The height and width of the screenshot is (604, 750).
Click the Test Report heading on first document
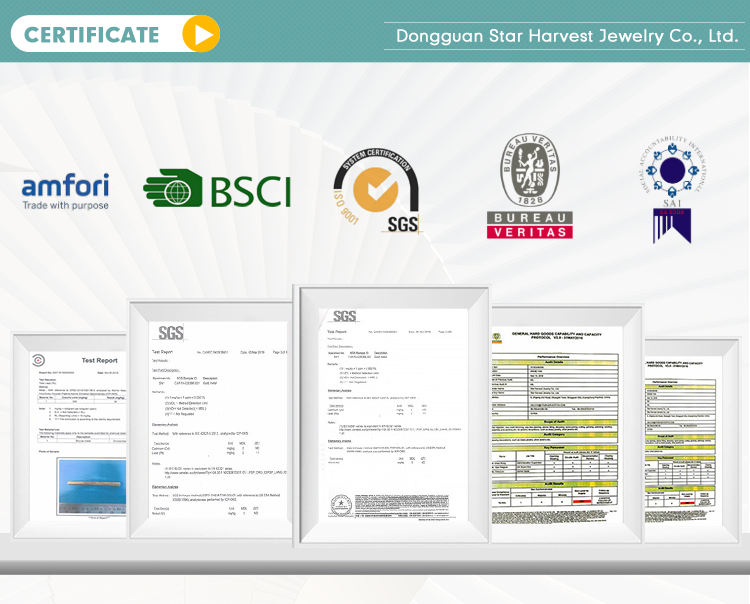[99, 361]
